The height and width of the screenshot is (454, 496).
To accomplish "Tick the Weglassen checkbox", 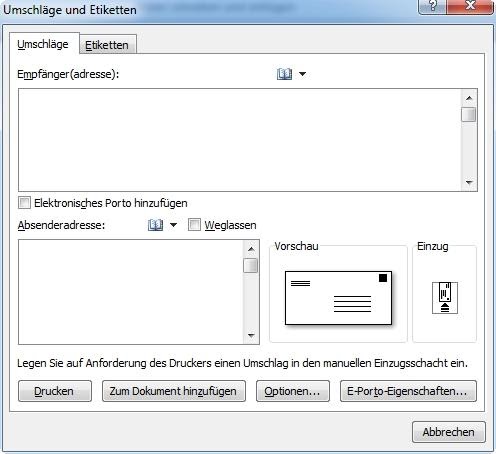I will pos(194,225).
